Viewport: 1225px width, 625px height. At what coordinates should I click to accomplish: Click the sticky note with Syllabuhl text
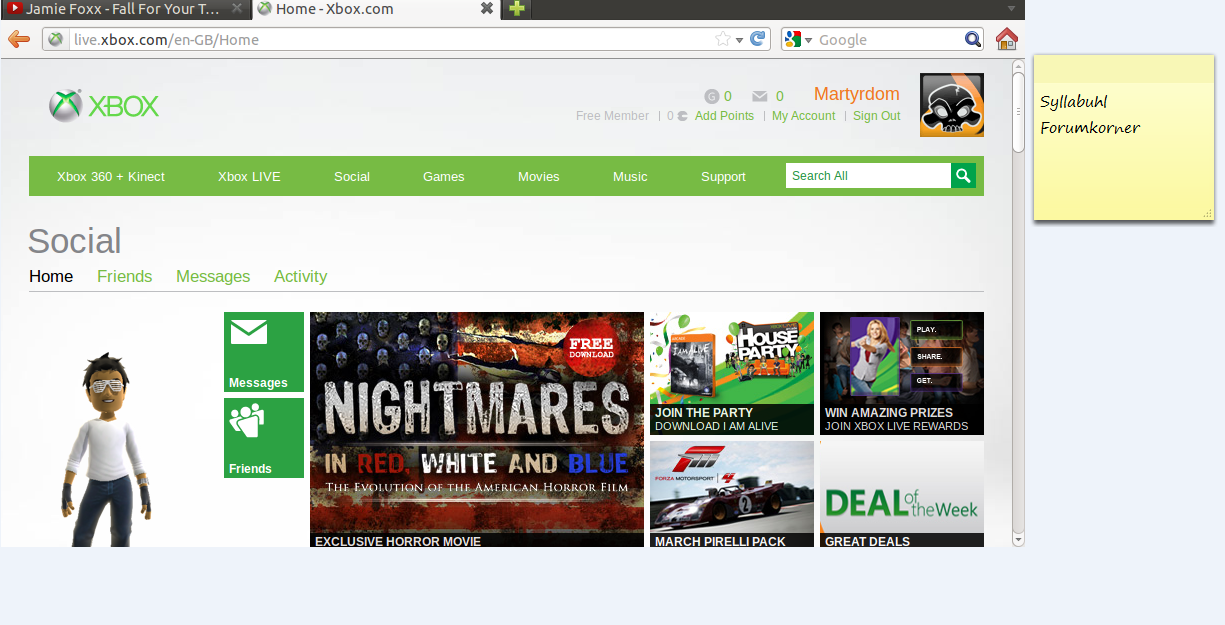[1124, 138]
